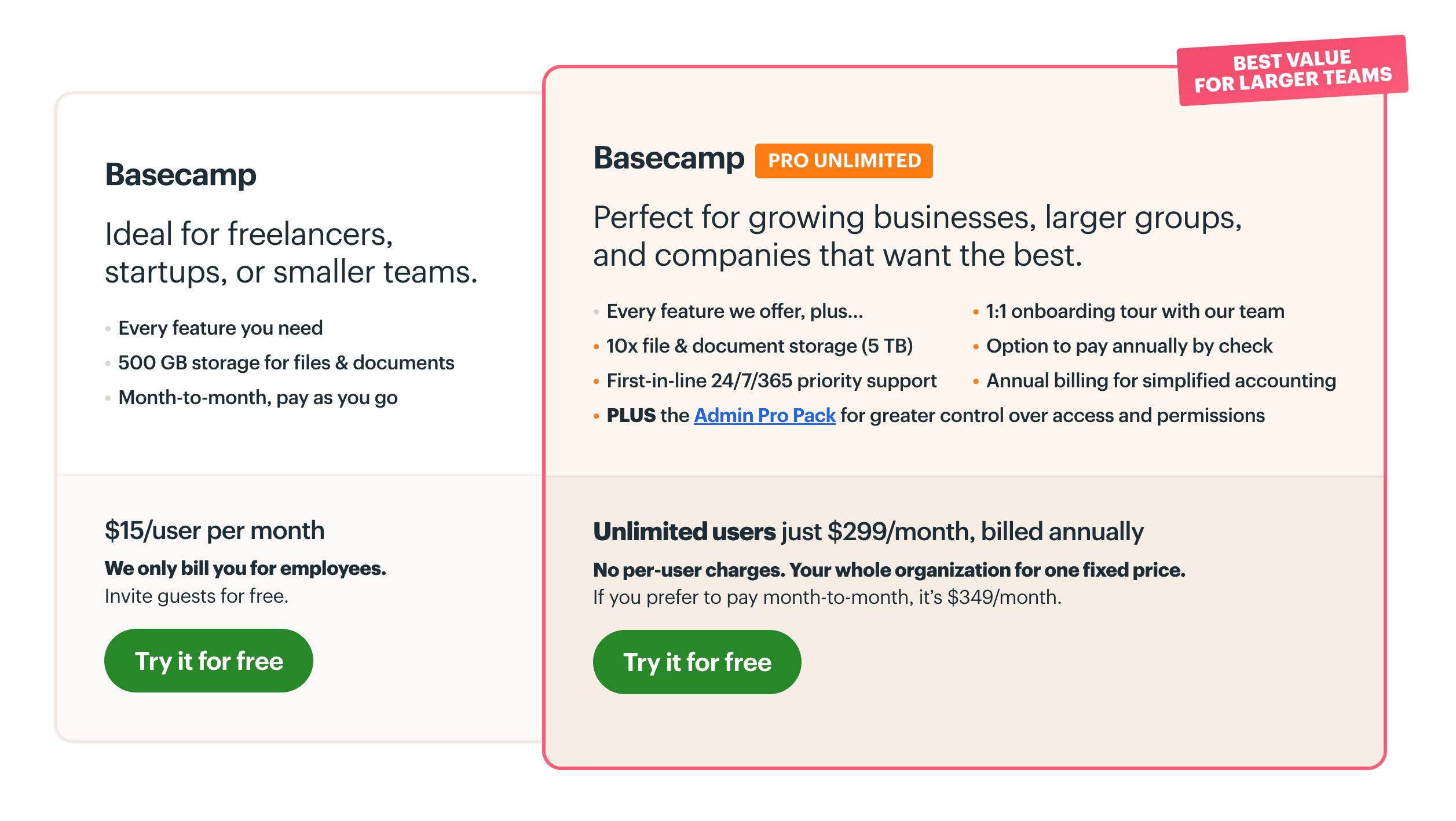The height and width of the screenshot is (821, 1456).
Task: Click the bullet next to 10x file storage
Action: pos(597,346)
